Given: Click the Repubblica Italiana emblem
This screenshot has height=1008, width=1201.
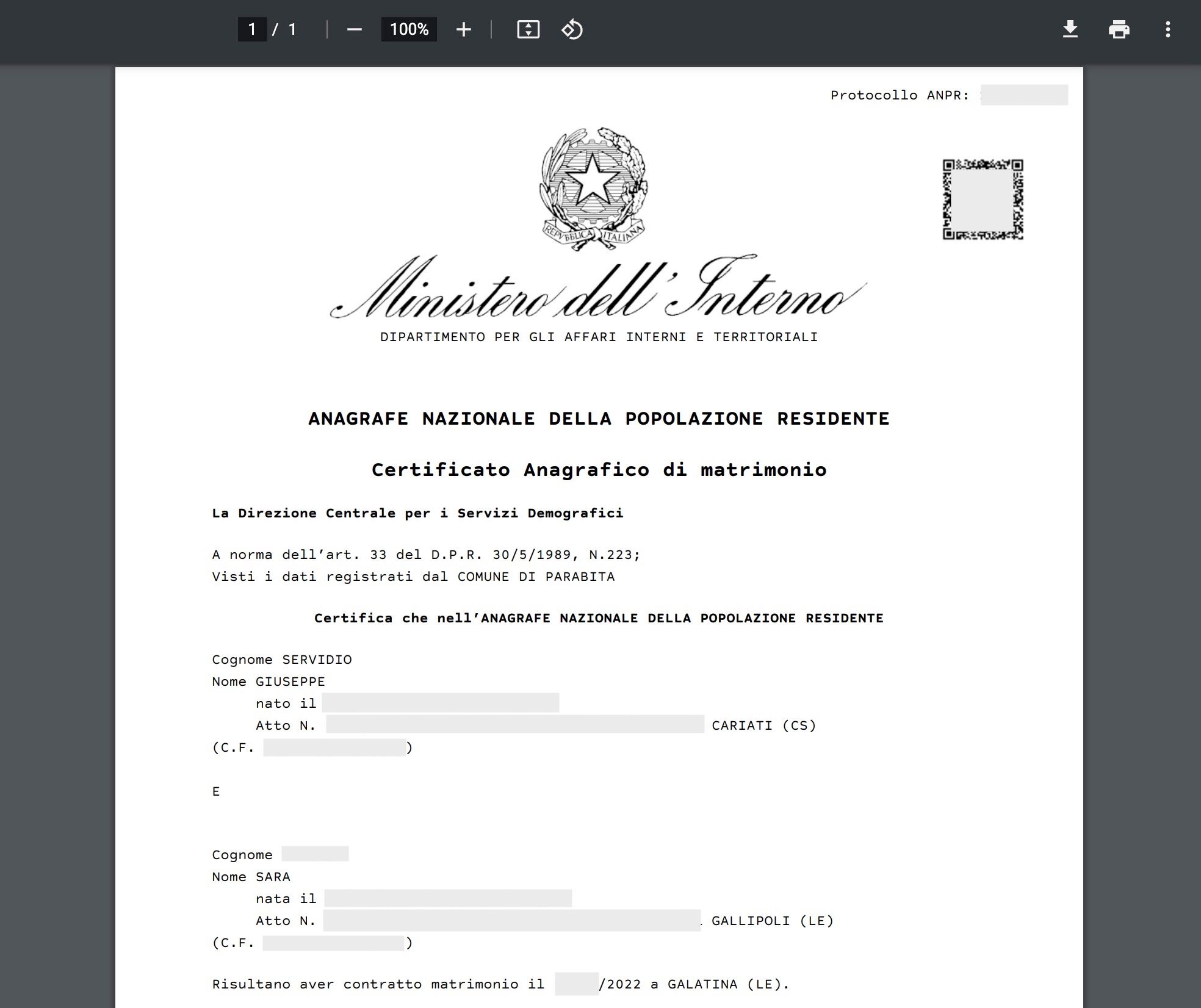Looking at the screenshot, I should (x=593, y=187).
